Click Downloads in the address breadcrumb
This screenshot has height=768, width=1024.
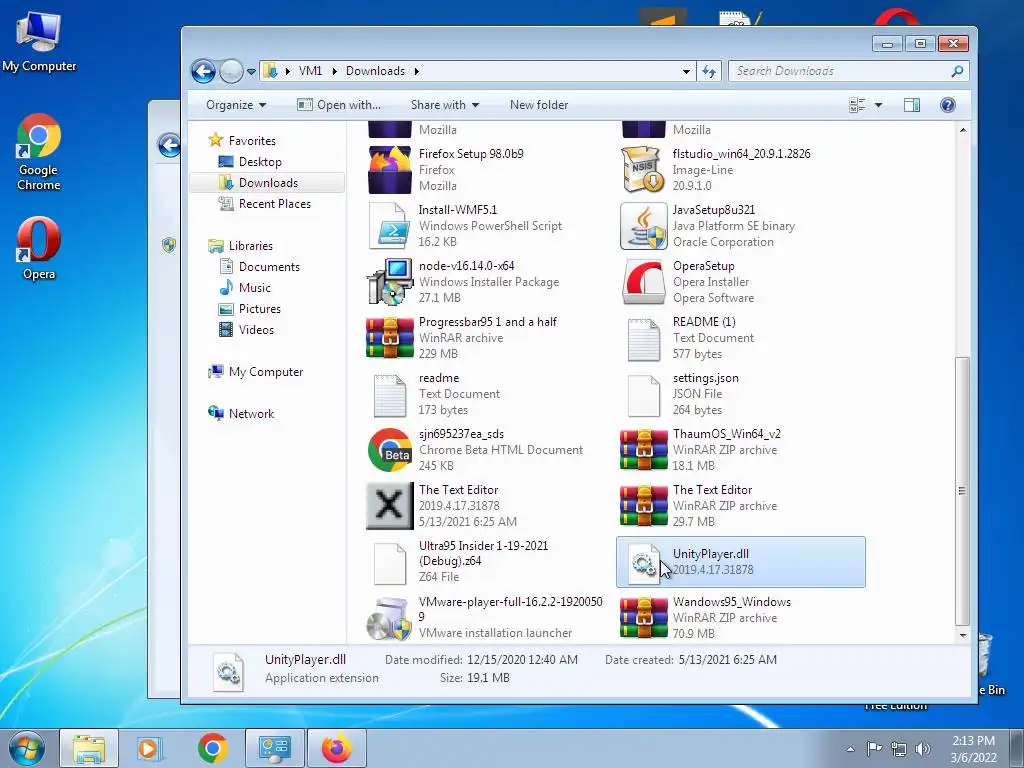pyautogui.click(x=376, y=71)
